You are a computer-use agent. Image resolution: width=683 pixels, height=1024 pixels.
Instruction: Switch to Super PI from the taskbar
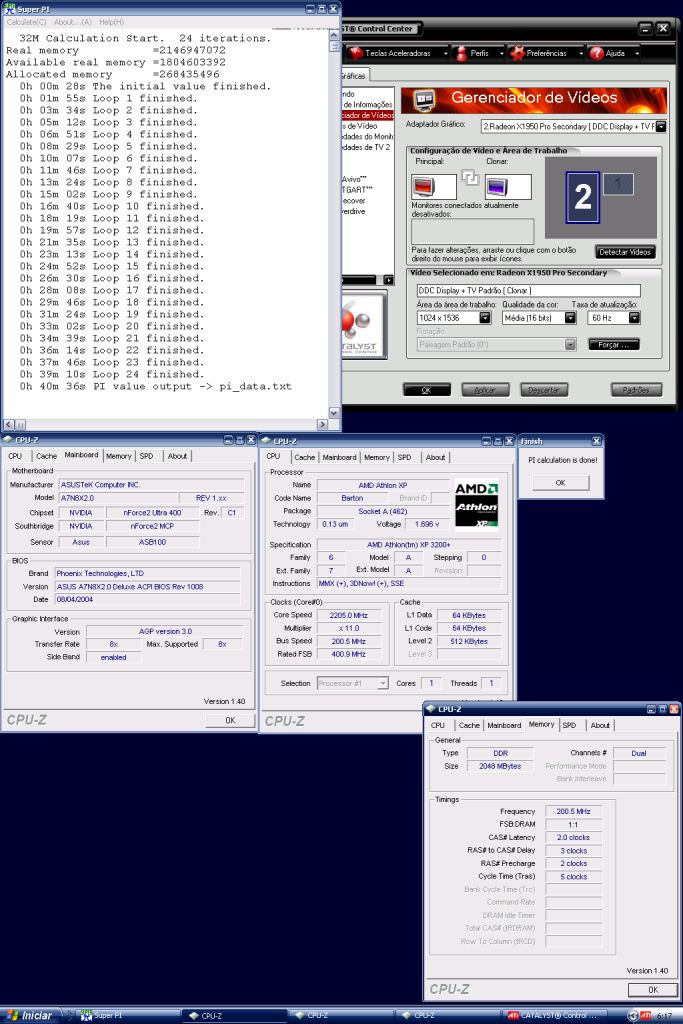[125, 1016]
